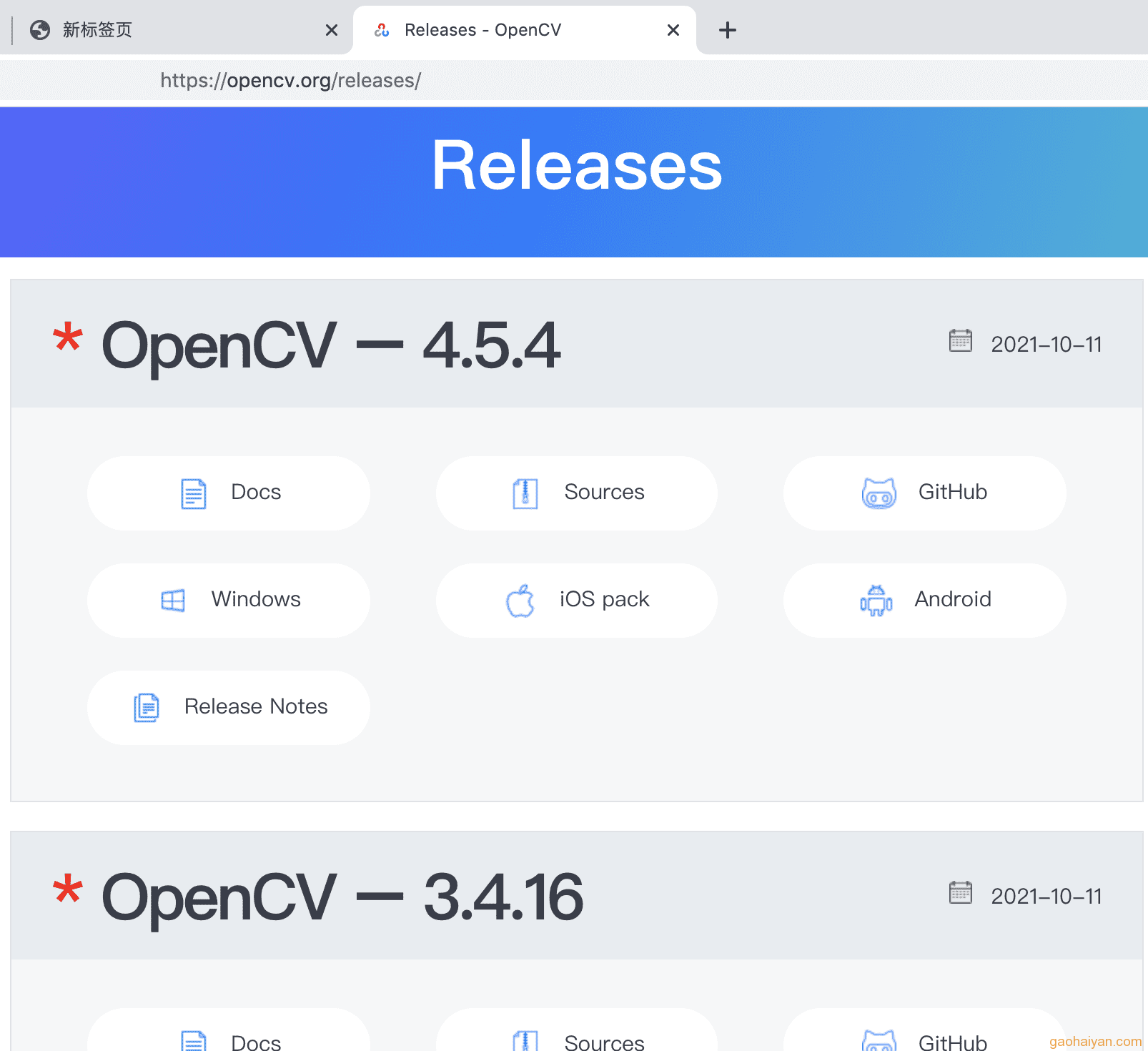Image resolution: width=1148 pixels, height=1051 pixels.
Task: Download the iOS pack for OpenCV 4.5.4
Action: (x=577, y=601)
